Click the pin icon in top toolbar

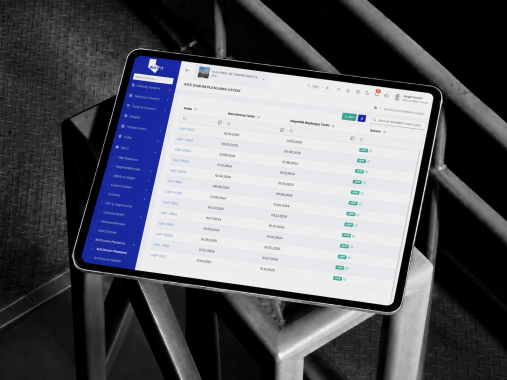[348, 91]
